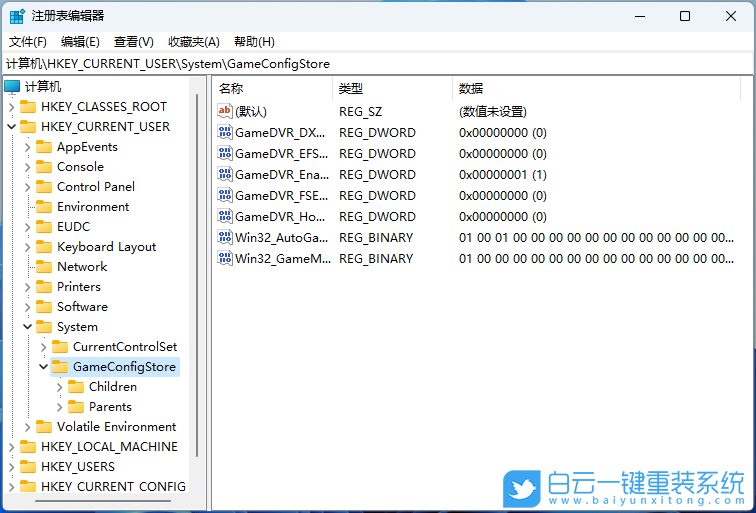
Task: Open the 编辑(E) menu
Action: click(x=80, y=42)
